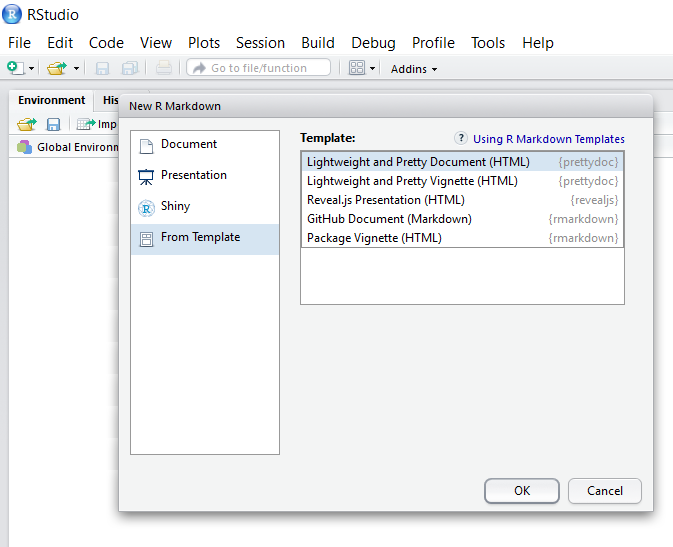Click the From Template layout icon
This screenshot has width=673, height=547.
[x=146, y=239]
